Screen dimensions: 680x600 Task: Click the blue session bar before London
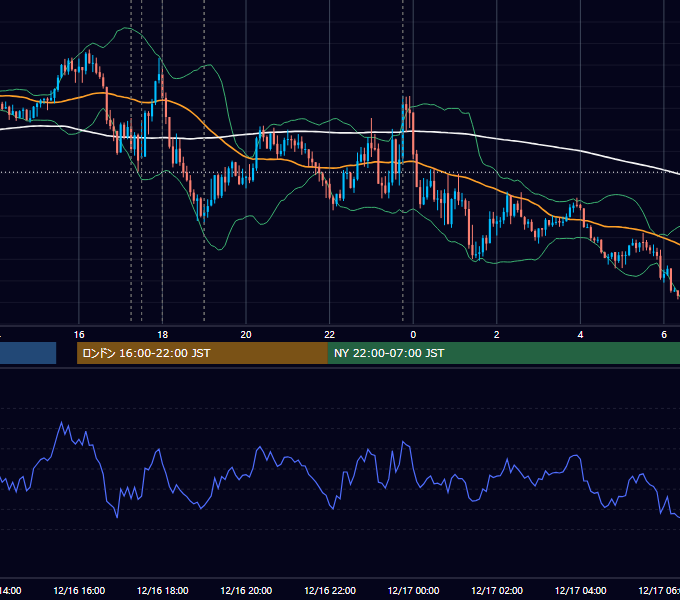pyautogui.click(x=28, y=353)
